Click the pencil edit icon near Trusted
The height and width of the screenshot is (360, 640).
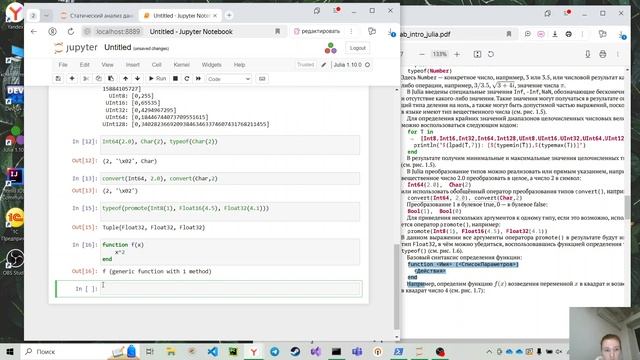324,65
